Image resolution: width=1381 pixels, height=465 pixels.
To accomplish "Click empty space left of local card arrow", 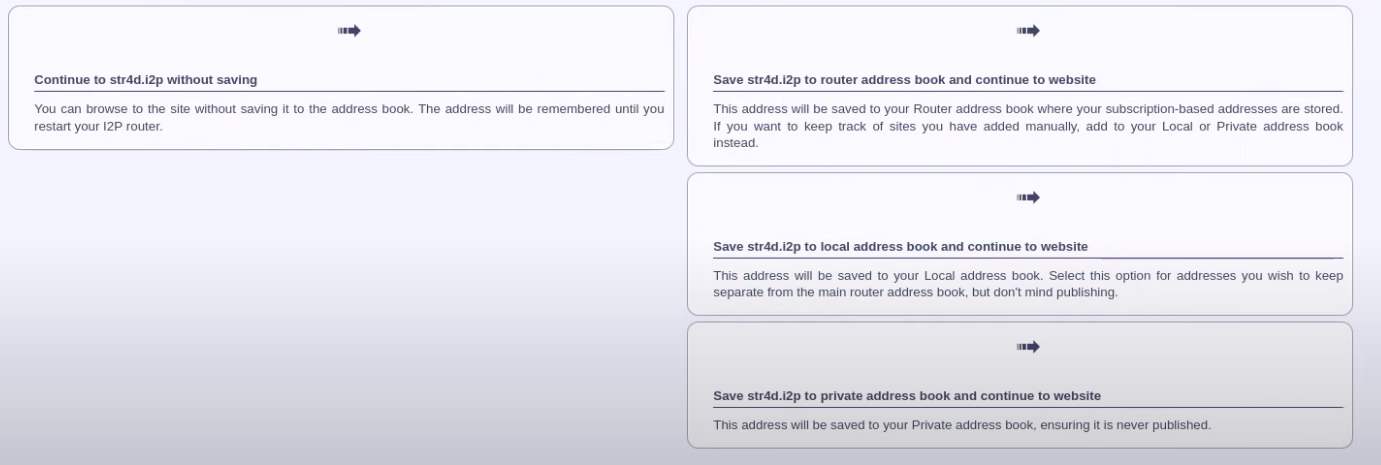I will click(860, 198).
